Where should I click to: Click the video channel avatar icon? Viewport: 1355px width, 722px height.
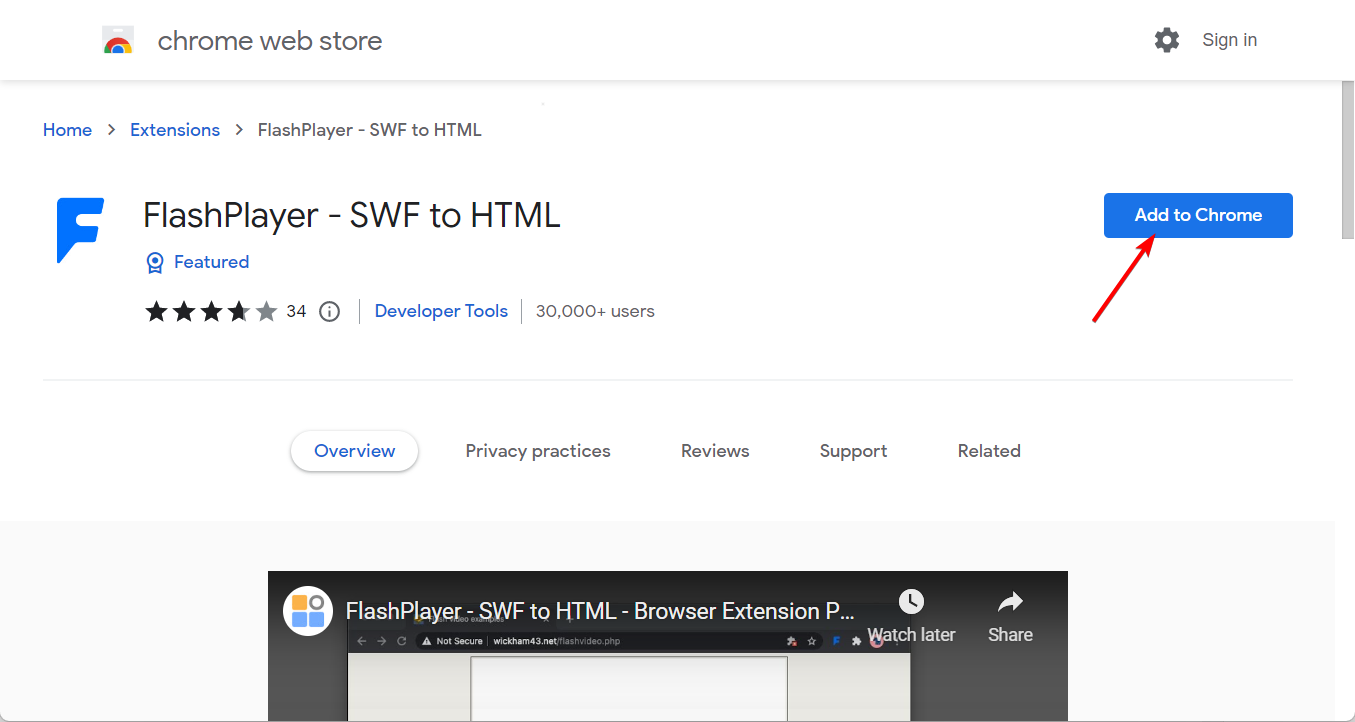308,611
